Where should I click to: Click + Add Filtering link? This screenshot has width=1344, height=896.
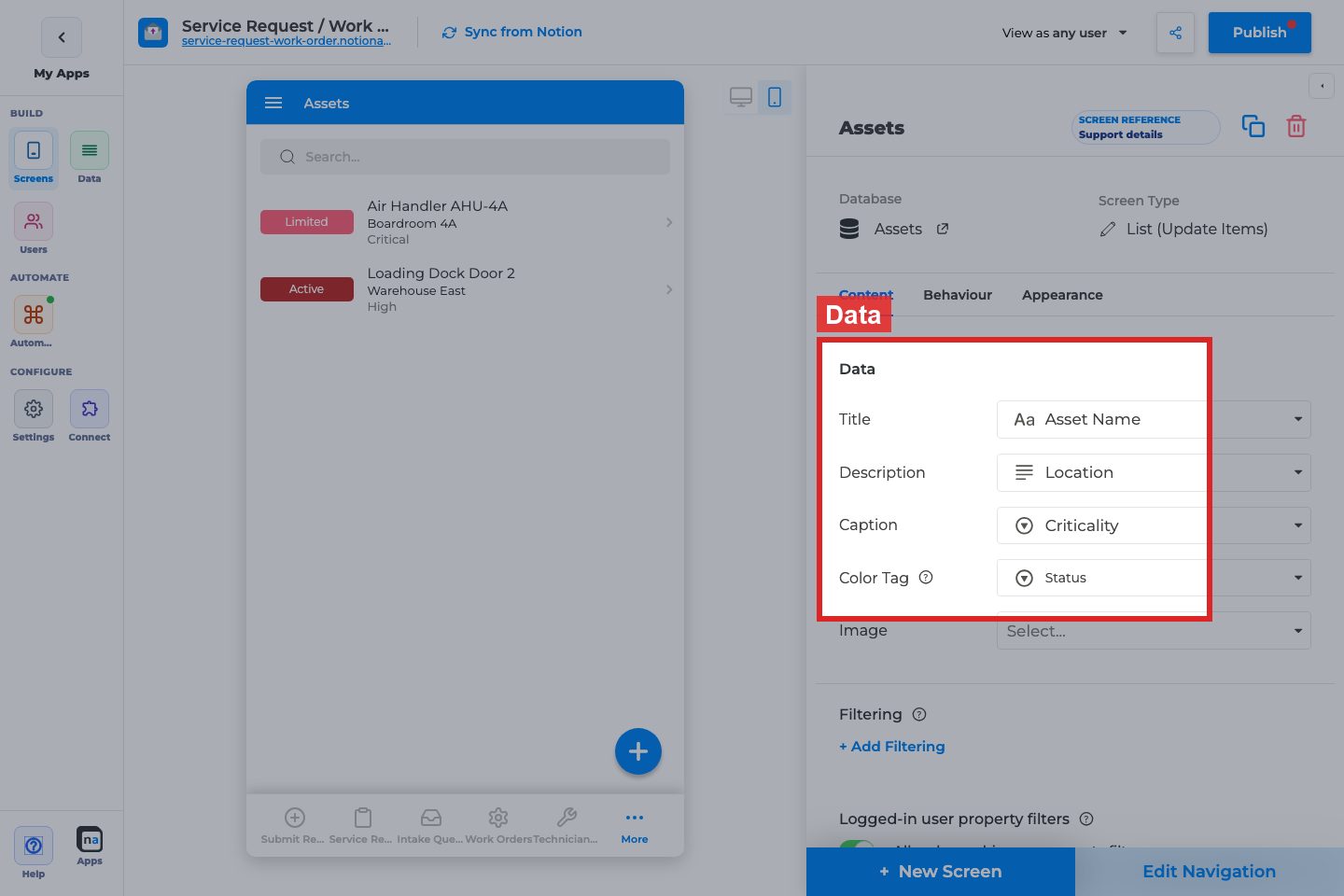[892, 747]
